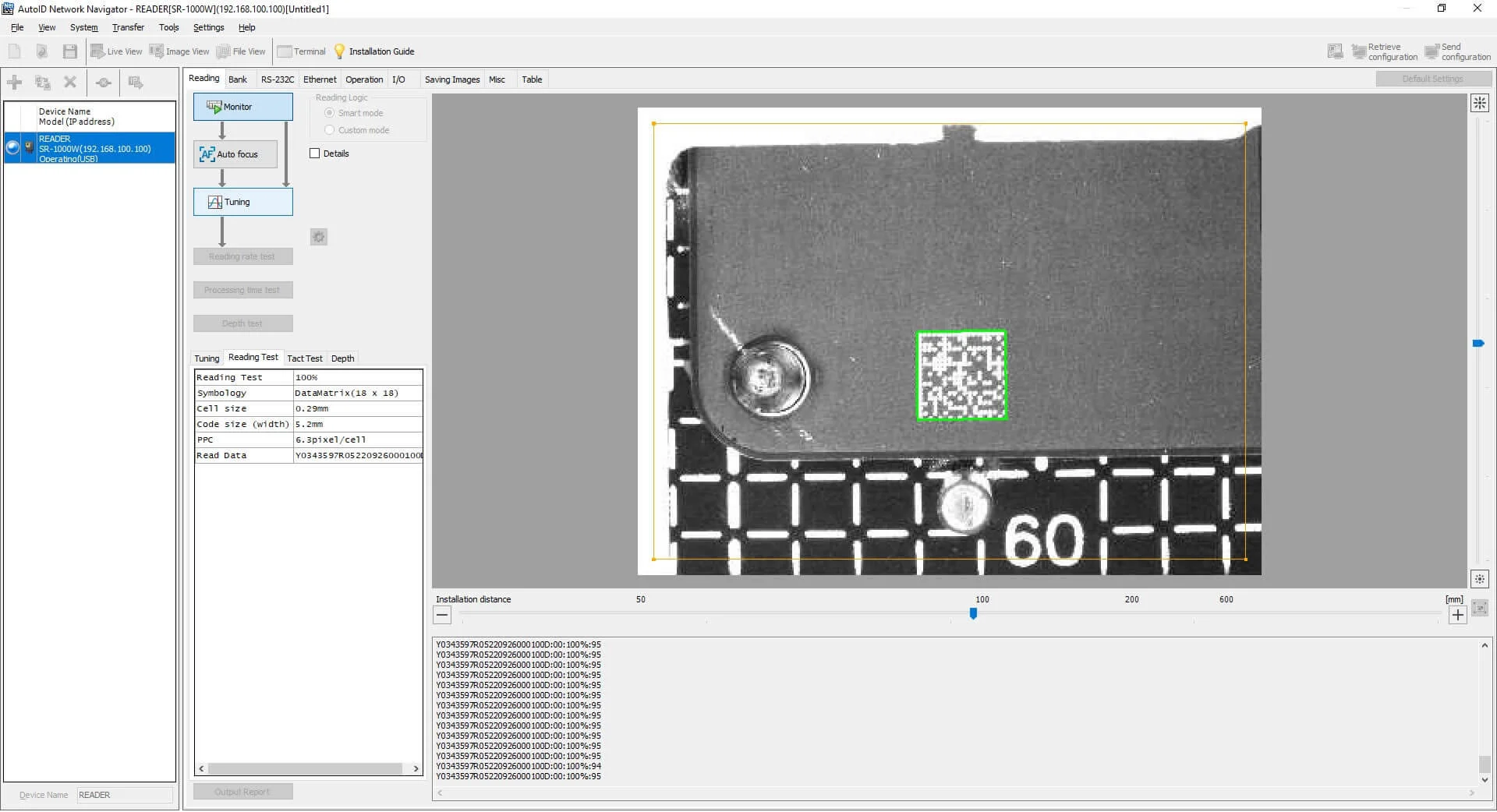Click the add device plus icon
The height and width of the screenshot is (812, 1497).
pyautogui.click(x=15, y=83)
